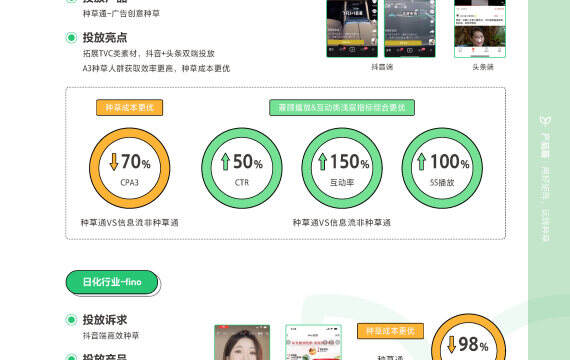Image resolution: width=570 pixels, height=360 pixels.
Task: Open the first 抖音端 phone screenshot
Action: click(x=352, y=28)
